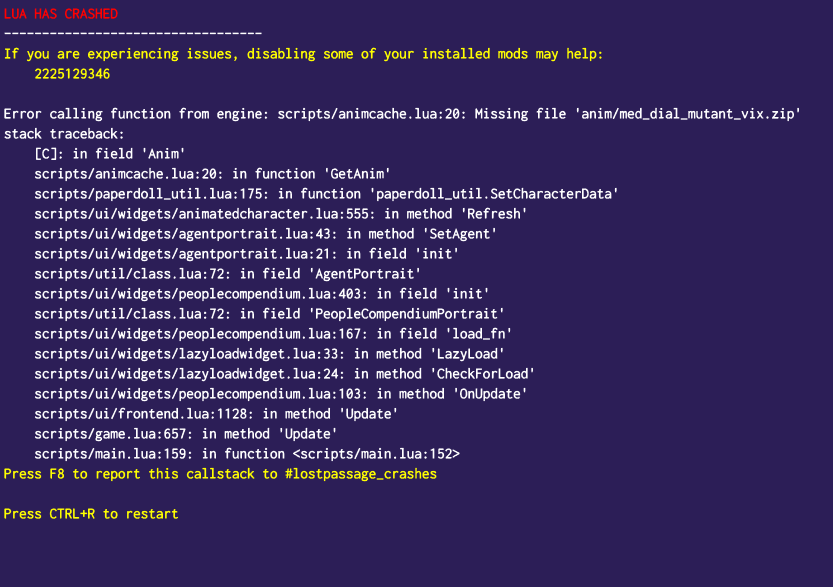Click the peoplecompendium.lua:103 'OnUpdate' line
Viewport: 833px width, 587px height.
tap(280, 394)
